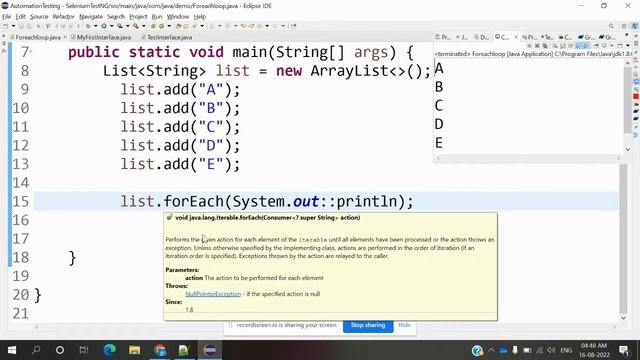The width and height of the screenshot is (640, 360).
Task: Click the Terminate icon in Console toolbar
Action: (x=530, y=45)
